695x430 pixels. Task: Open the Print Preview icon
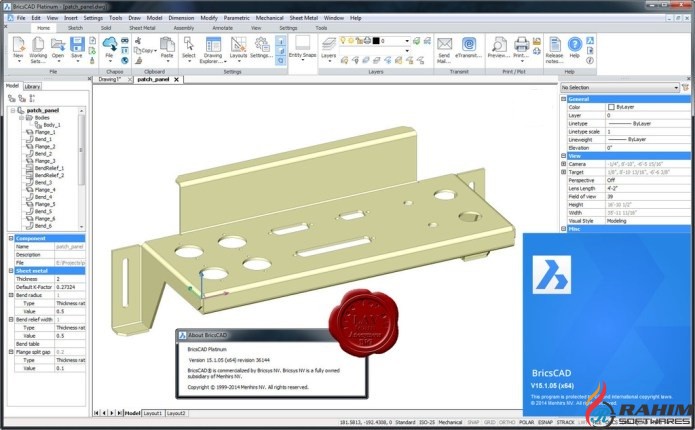[499, 44]
